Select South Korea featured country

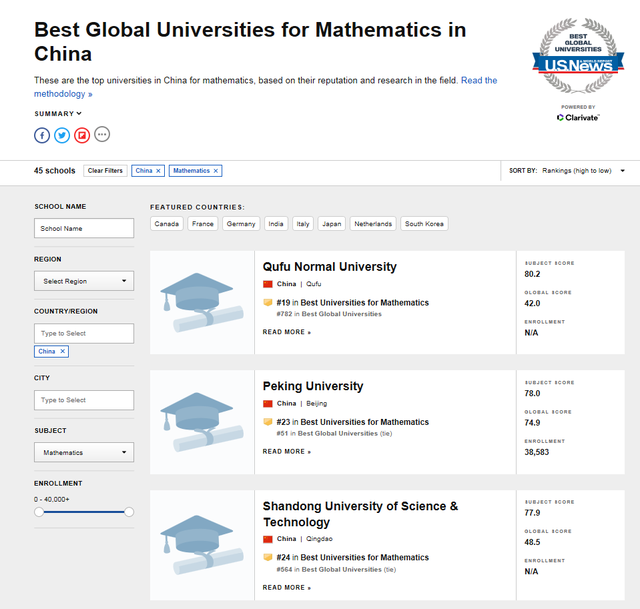(424, 224)
